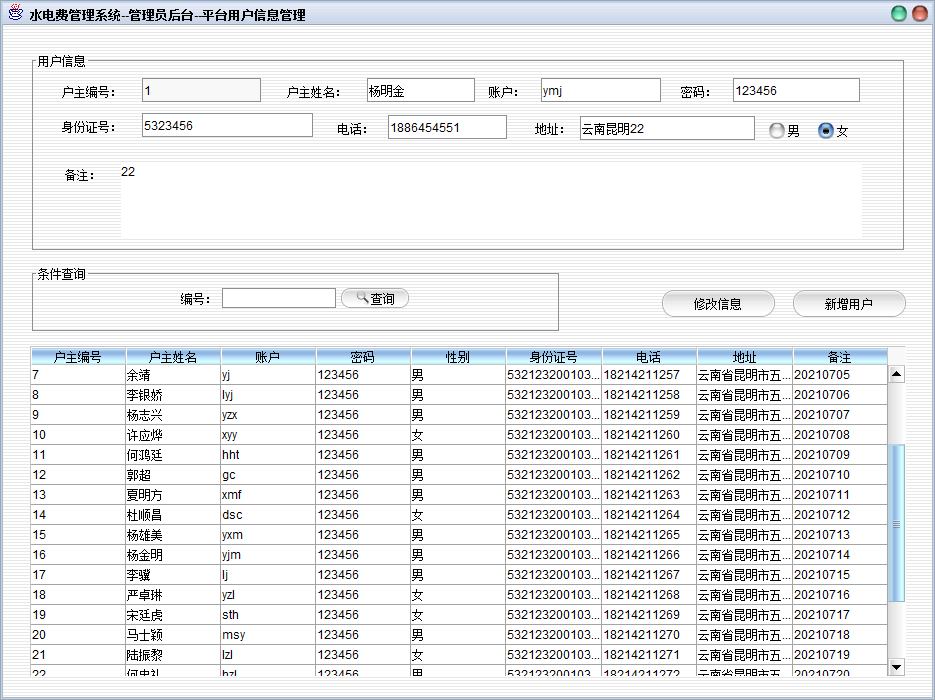
Task: Click the 备注 text area
Action: click(491, 200)
